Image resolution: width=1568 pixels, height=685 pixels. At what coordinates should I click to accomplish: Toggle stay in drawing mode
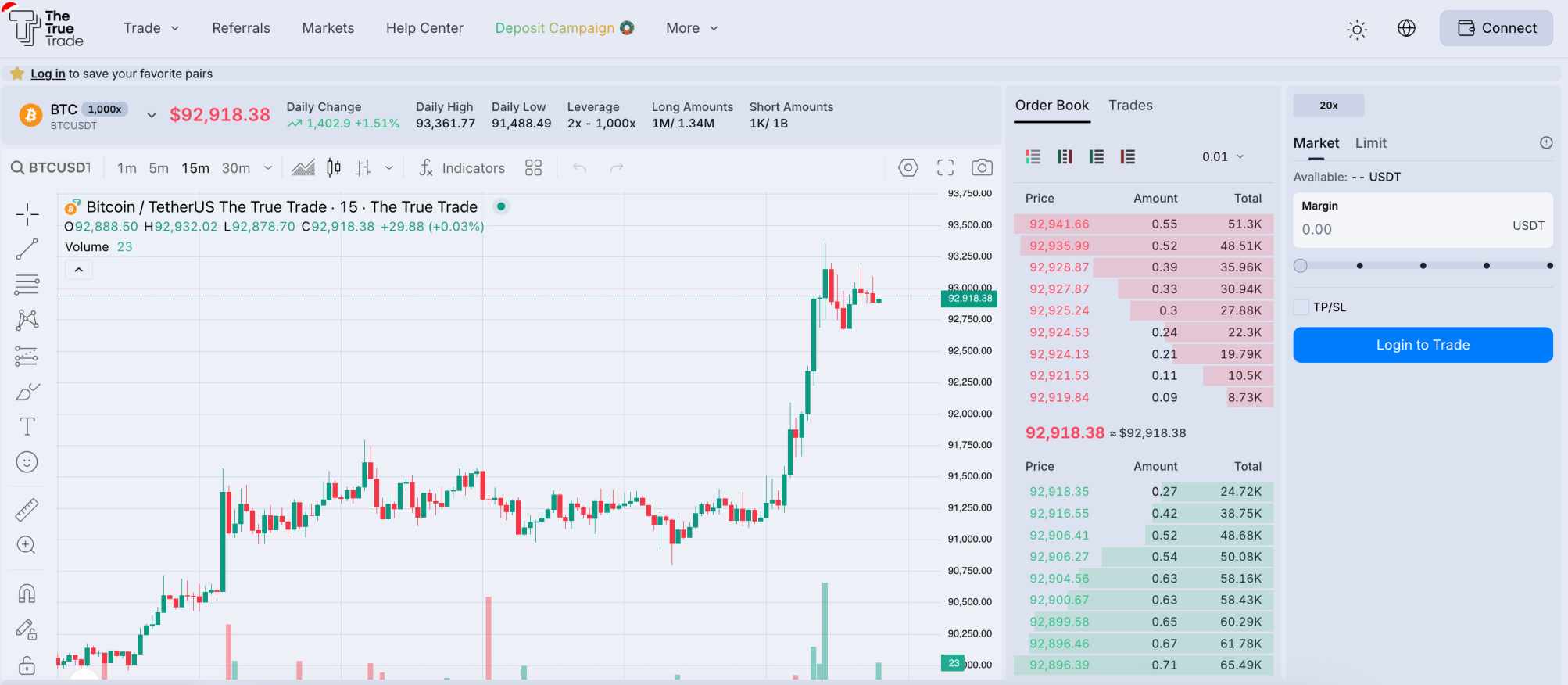click(27, 629)
